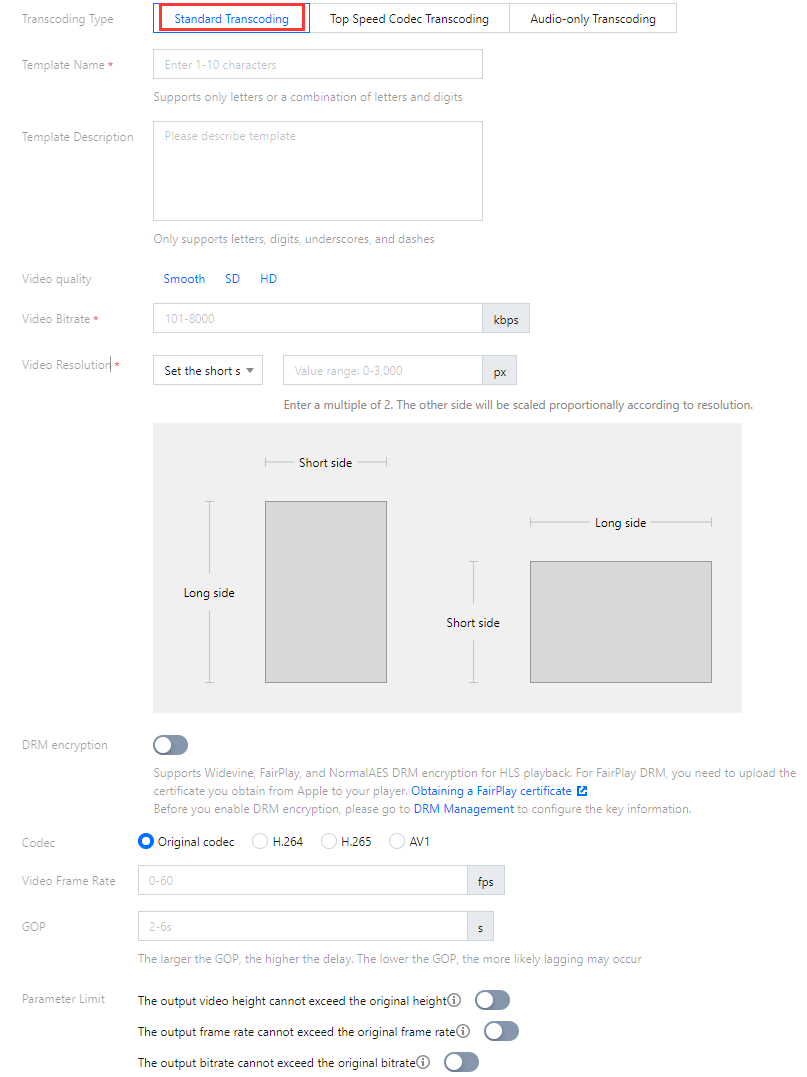
Task: Click the external link icon after FairPlay certificate
Action: click(x=582, y=791)
